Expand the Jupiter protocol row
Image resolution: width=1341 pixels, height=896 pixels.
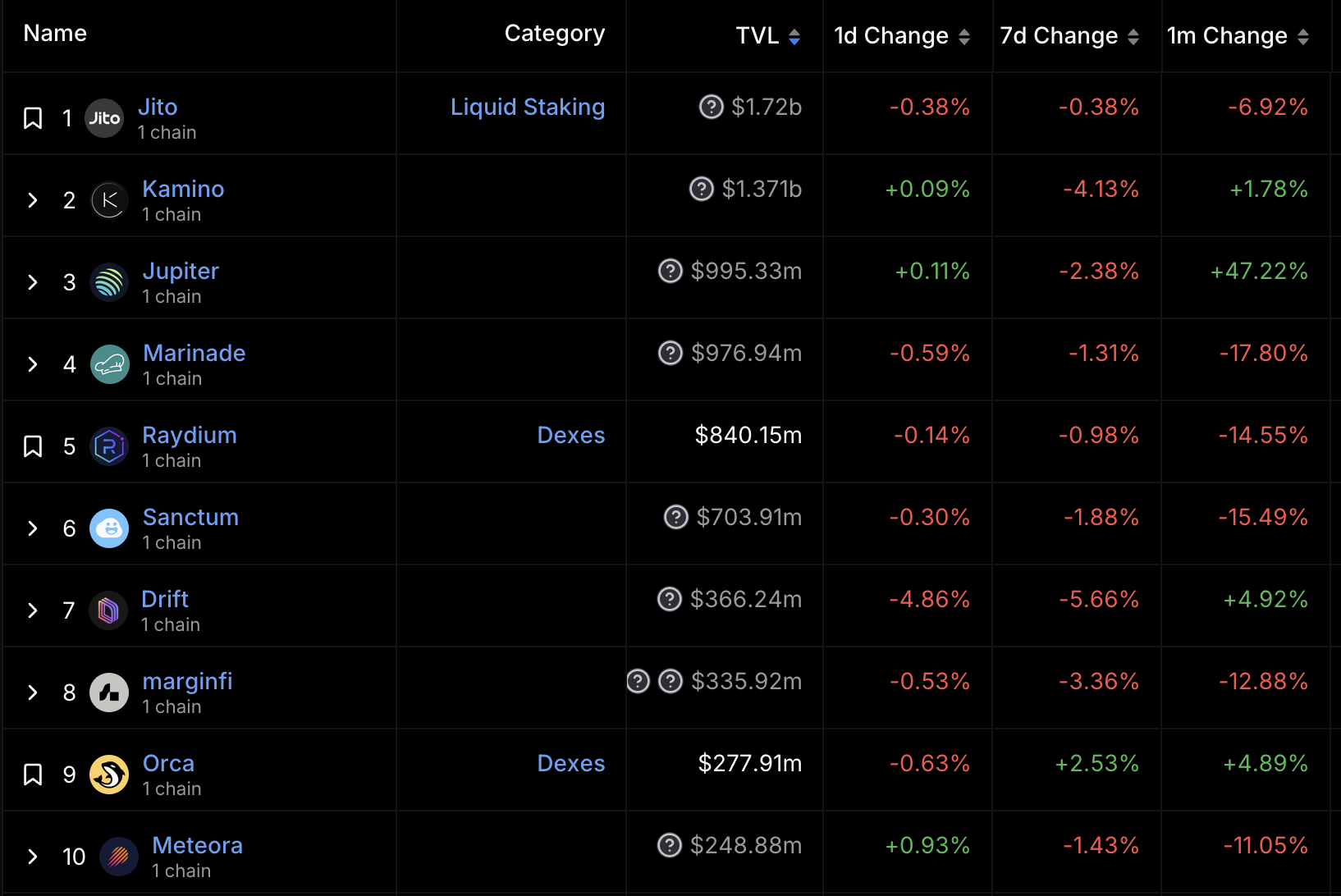pyautogui.click(x=33, y=282)
